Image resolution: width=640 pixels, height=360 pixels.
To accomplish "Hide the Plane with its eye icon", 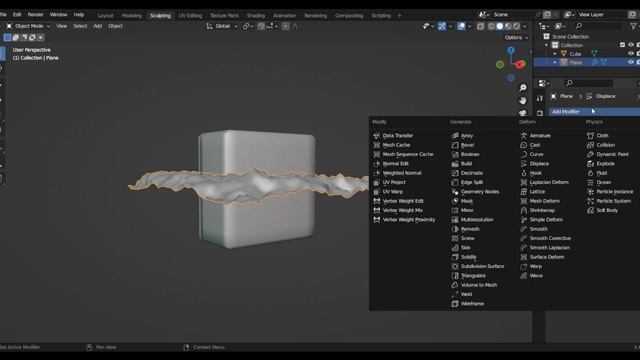I will [x=631, y=62].
